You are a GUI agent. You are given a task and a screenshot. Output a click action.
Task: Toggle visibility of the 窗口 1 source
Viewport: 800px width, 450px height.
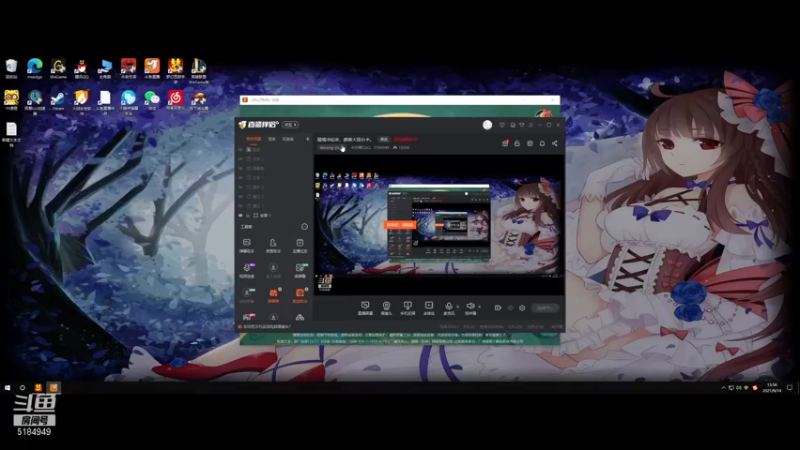click(241, 206)
